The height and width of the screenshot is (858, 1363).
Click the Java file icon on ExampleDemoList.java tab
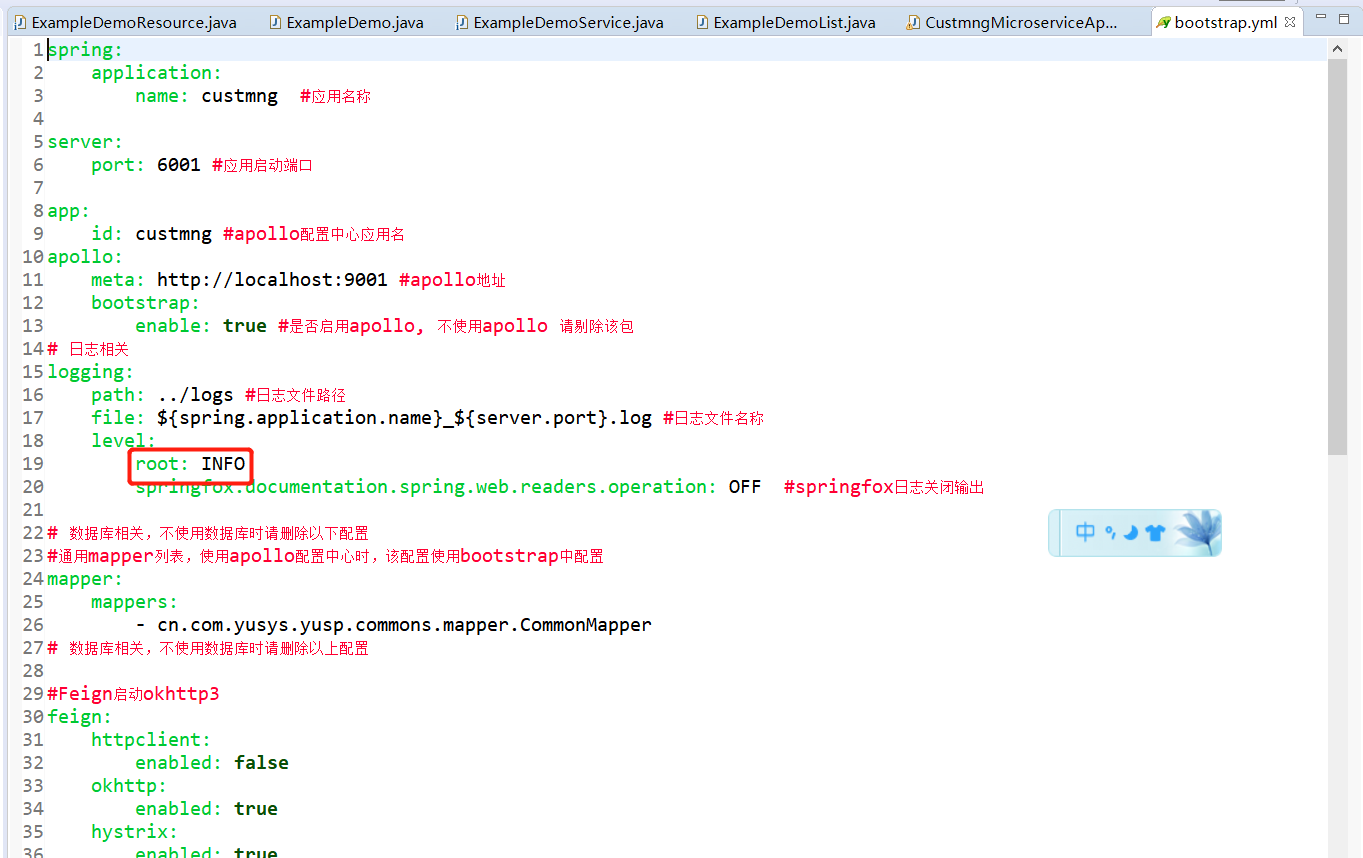pos(702,20)
